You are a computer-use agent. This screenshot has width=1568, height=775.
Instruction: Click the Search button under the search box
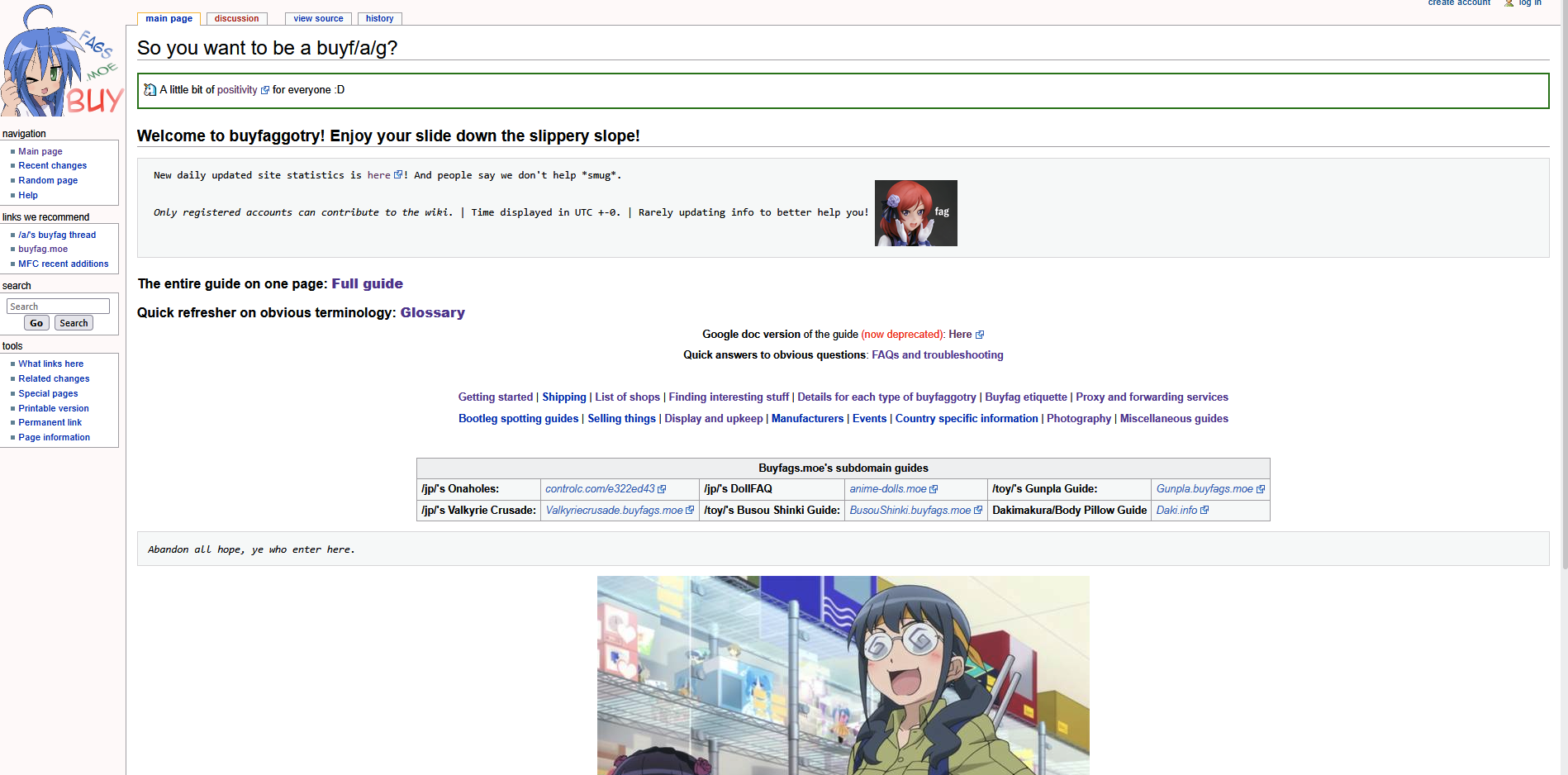(x=74, y=323)
